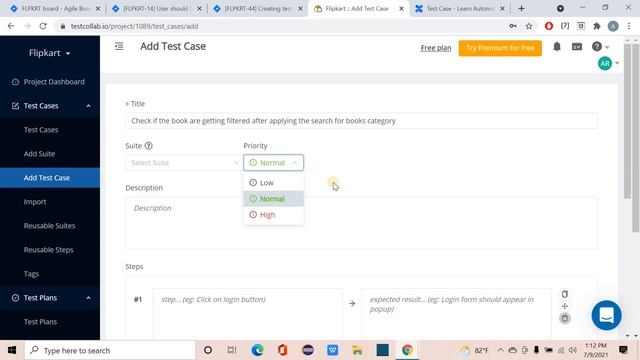Click the step #1 expected result field
The height and width of the screenshot is (360, 640).
(456, 313)
